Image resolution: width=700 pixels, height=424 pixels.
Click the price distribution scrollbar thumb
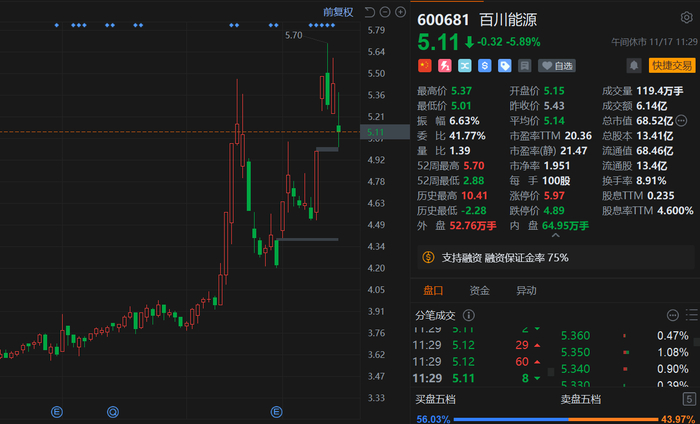[x=697, y=342]
